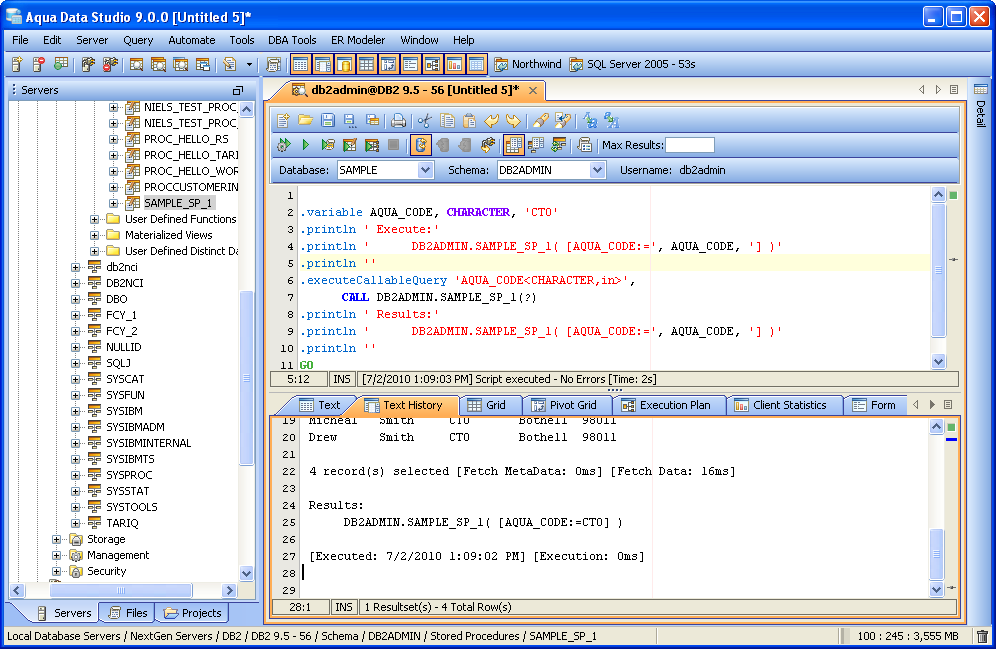Open the Schema dropdown showing DB2ADMIN

click(x=597, y=170)
